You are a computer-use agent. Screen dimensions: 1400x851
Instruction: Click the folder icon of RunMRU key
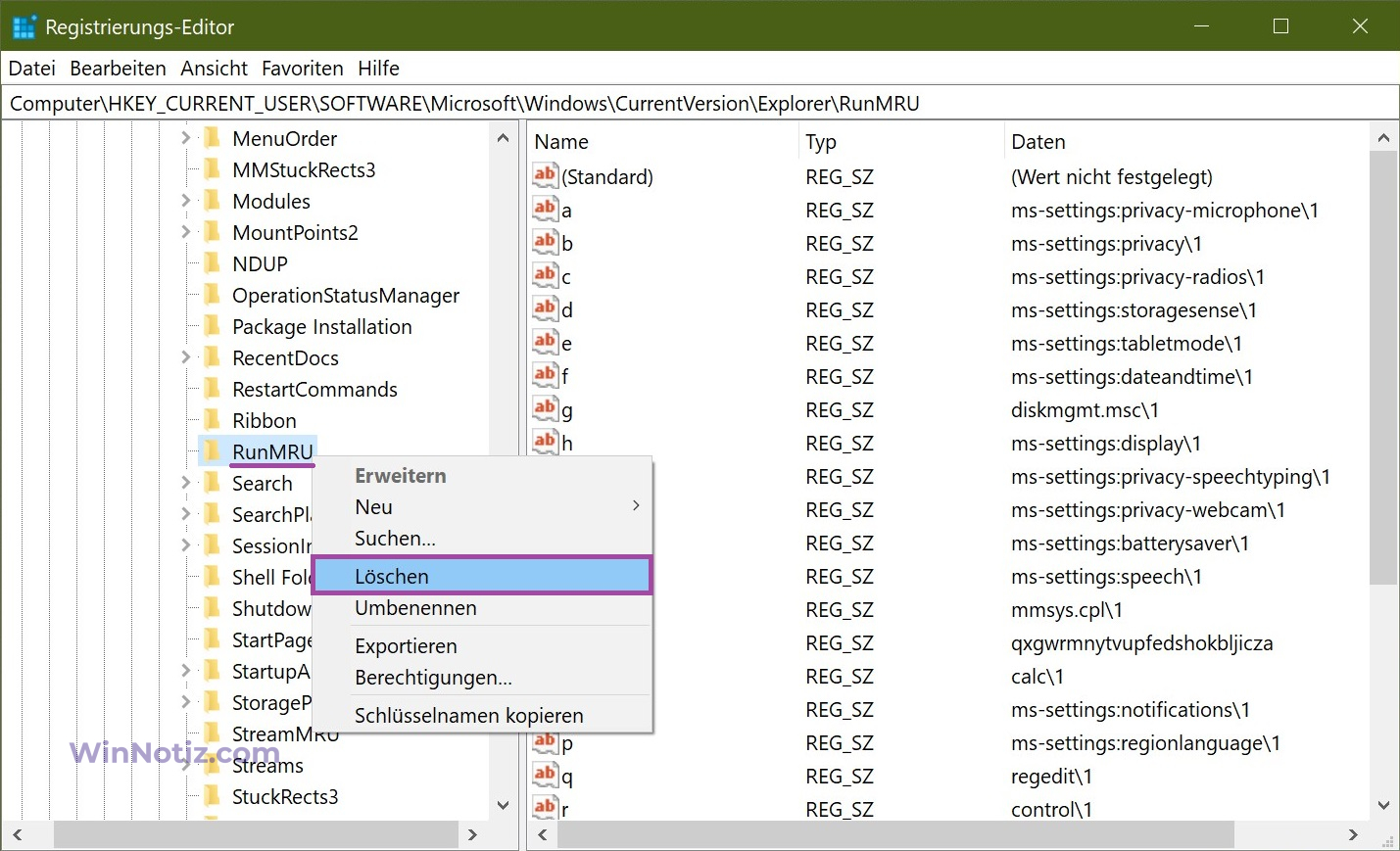pos(212,451)
